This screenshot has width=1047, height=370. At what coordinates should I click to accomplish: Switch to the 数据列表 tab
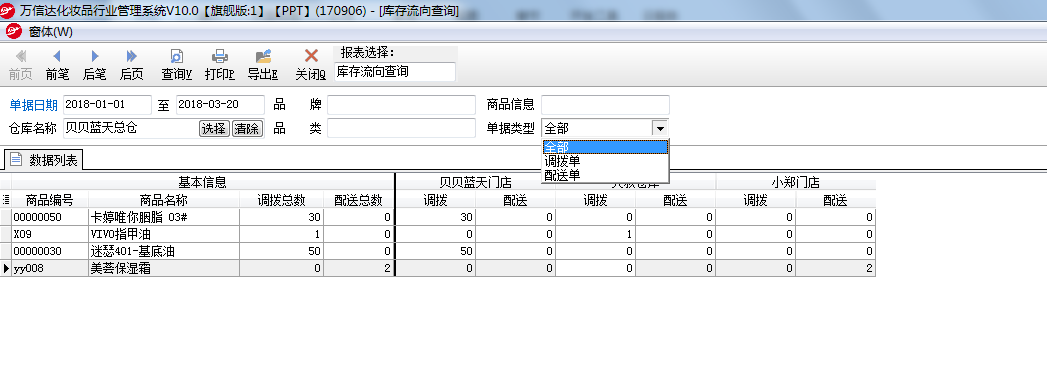click(44, 160)
